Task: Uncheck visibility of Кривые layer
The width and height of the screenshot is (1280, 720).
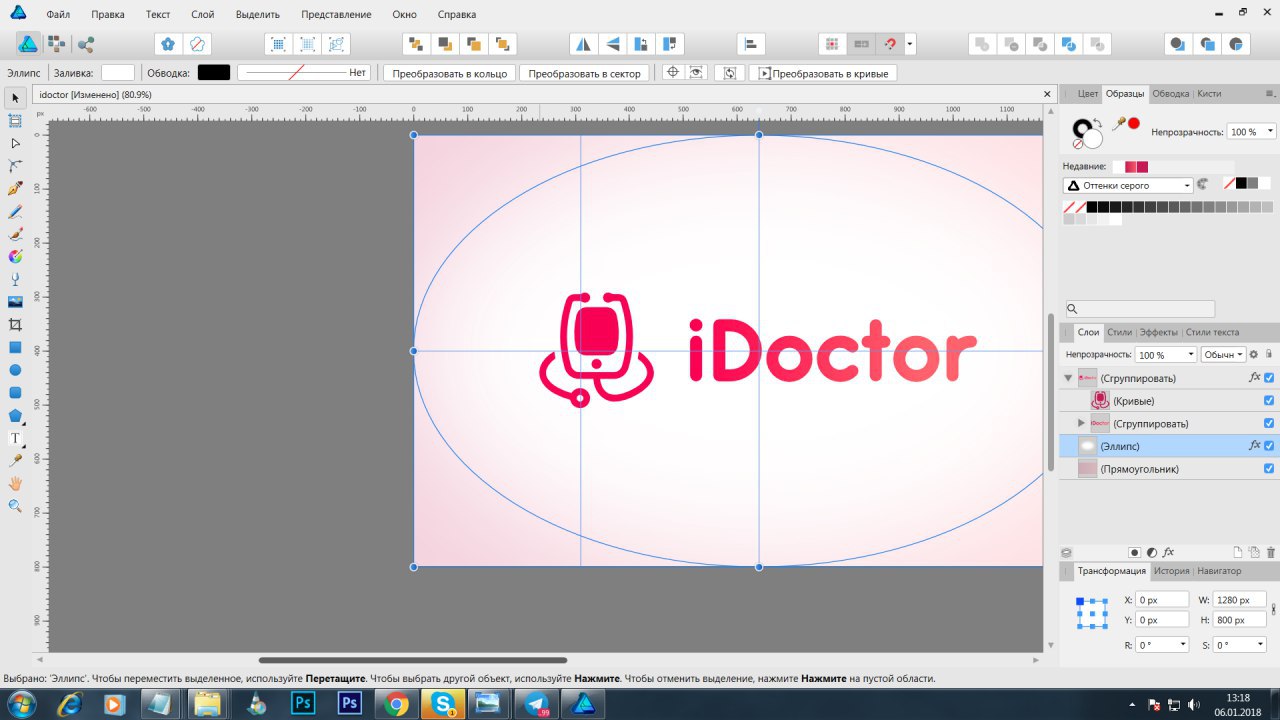Action: [1269, 401]
